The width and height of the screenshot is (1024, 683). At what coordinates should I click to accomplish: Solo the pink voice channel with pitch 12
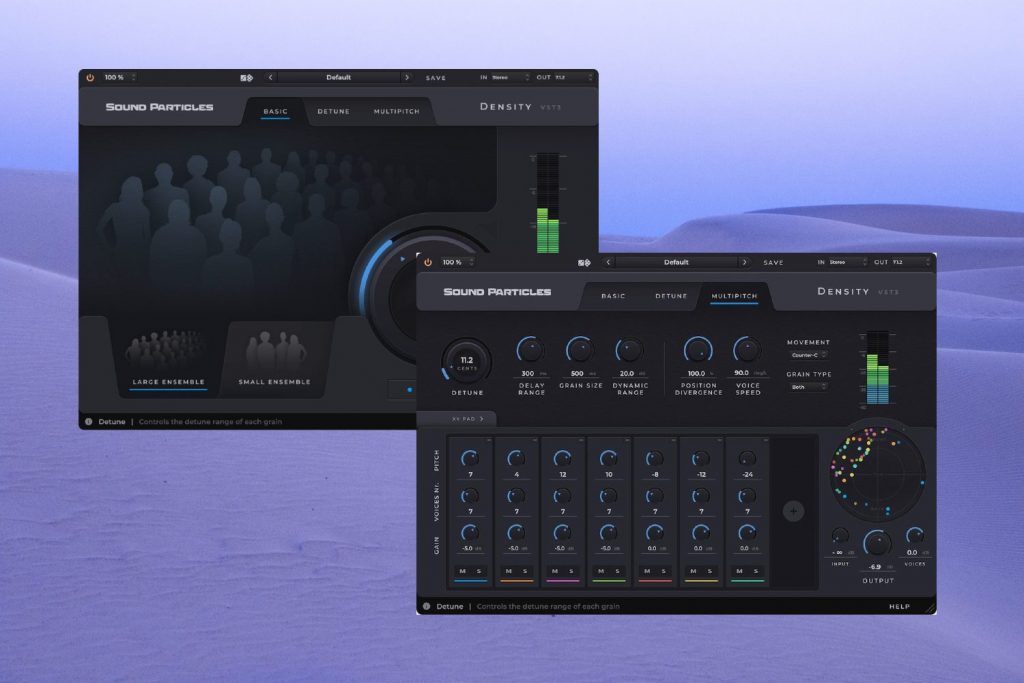[571, 571]
